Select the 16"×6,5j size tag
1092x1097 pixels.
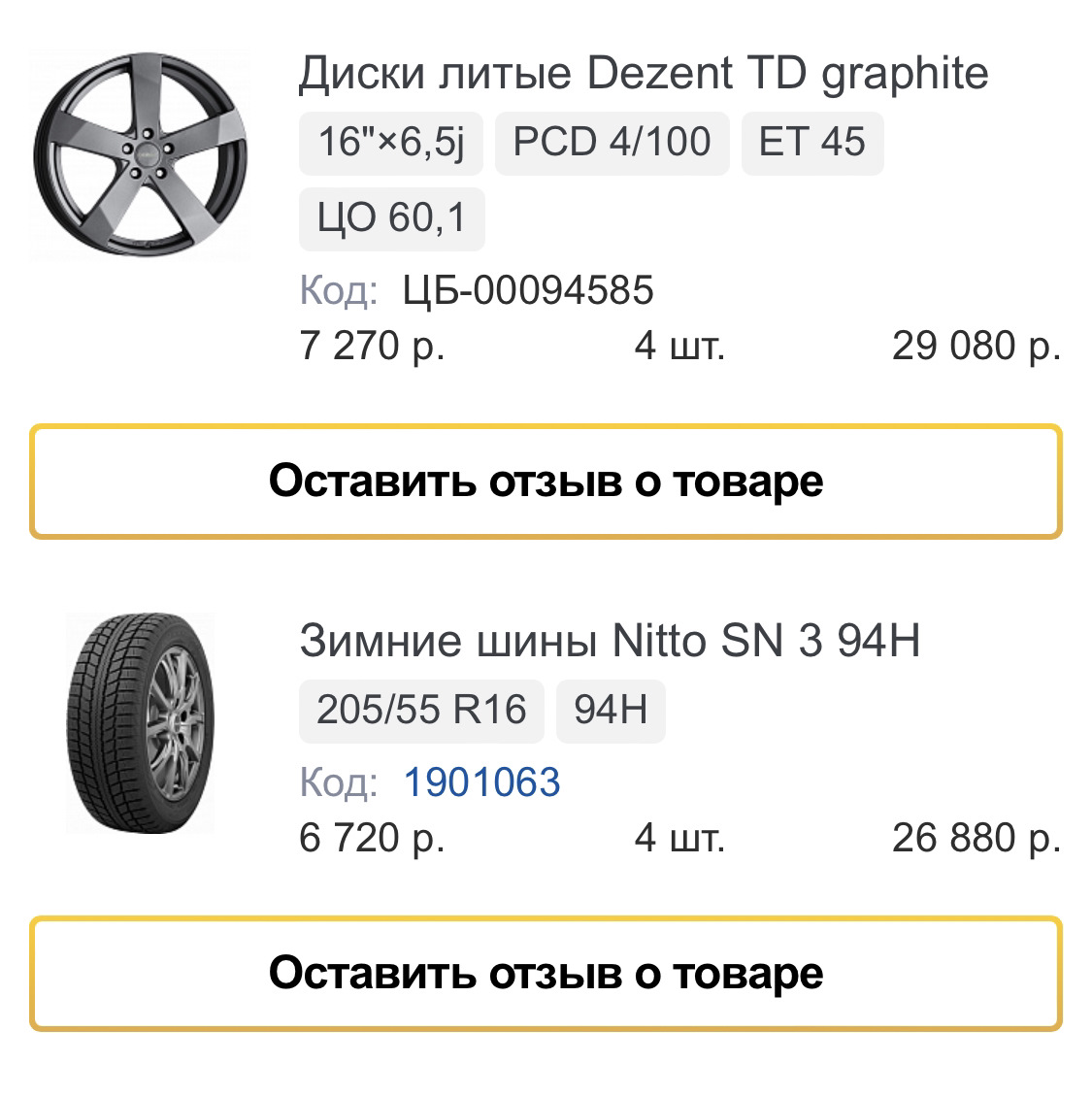[392, 143]
